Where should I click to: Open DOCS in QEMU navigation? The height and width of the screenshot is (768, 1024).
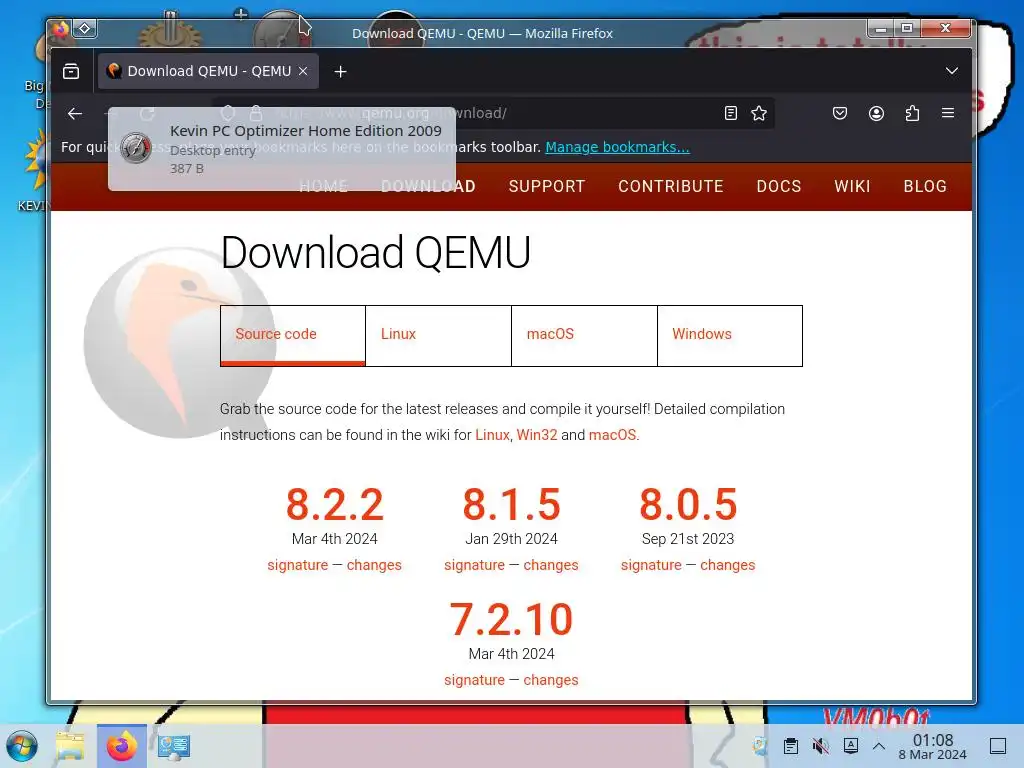(778, 186)
